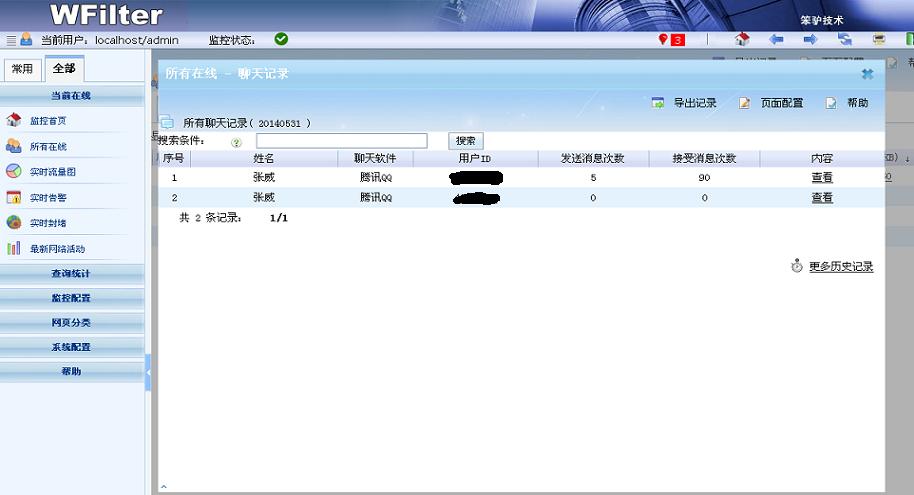914x495 pixels.
Task: Click the search condition input field
Action: [x=341, y=141]
